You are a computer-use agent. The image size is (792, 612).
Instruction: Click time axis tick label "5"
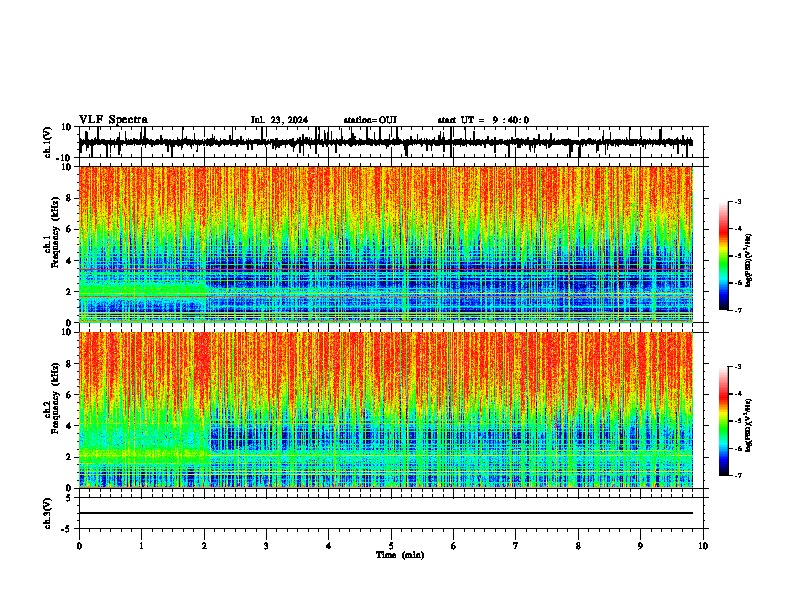391,546
